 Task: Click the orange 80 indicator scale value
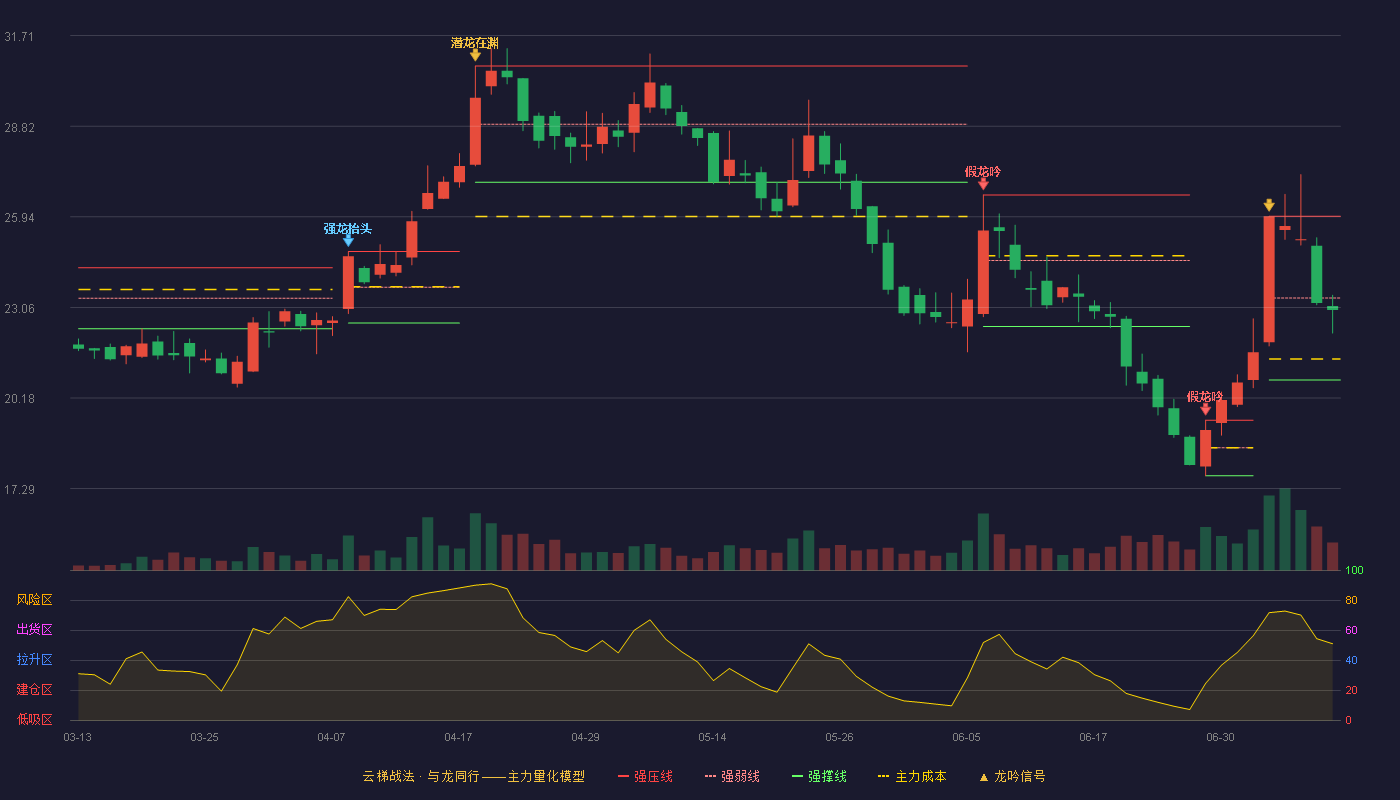(x=1351, y=600)
